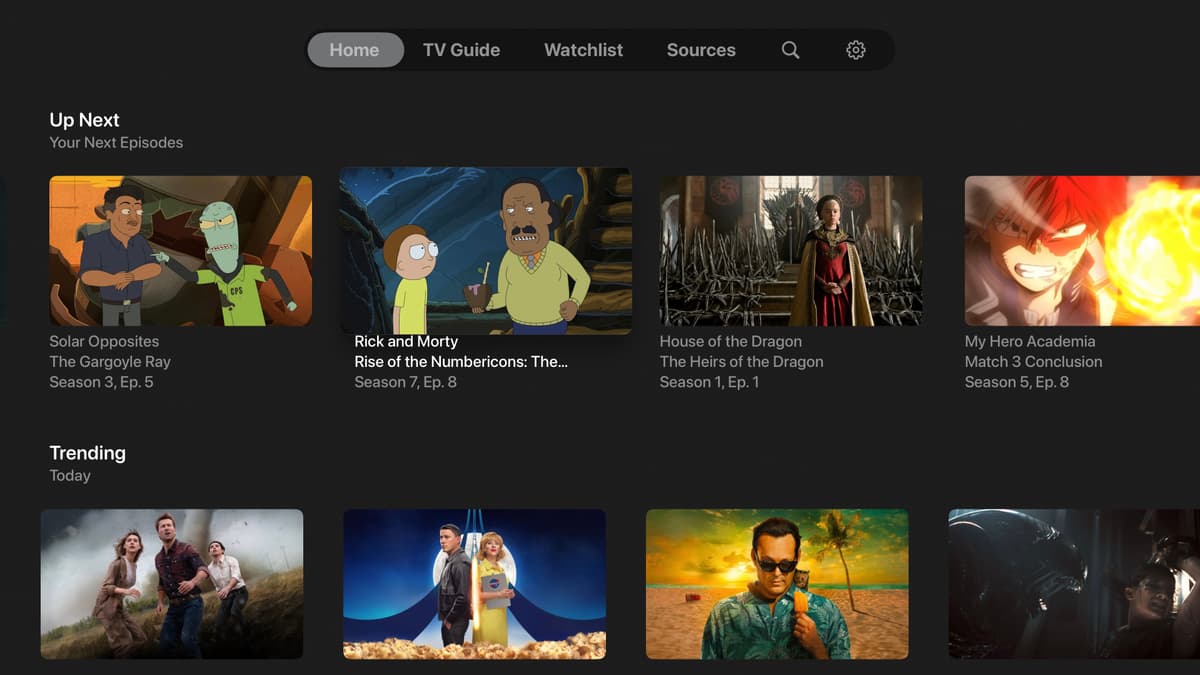
Task: Click the "Up Next" section heading
Action: [84, 120]
